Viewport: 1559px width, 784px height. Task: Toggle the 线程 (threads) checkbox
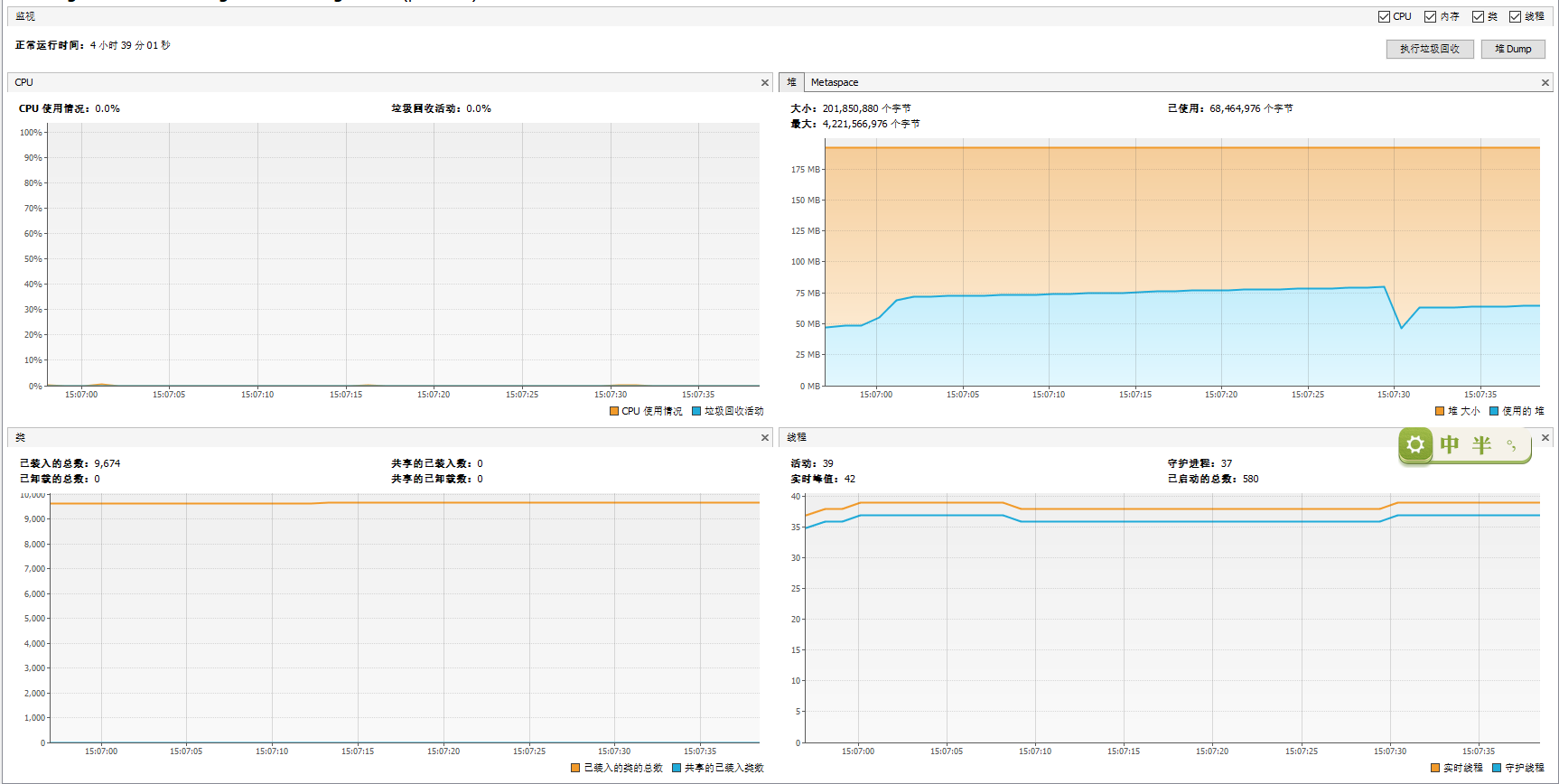pyautogui.click(x=1515, y=16)
